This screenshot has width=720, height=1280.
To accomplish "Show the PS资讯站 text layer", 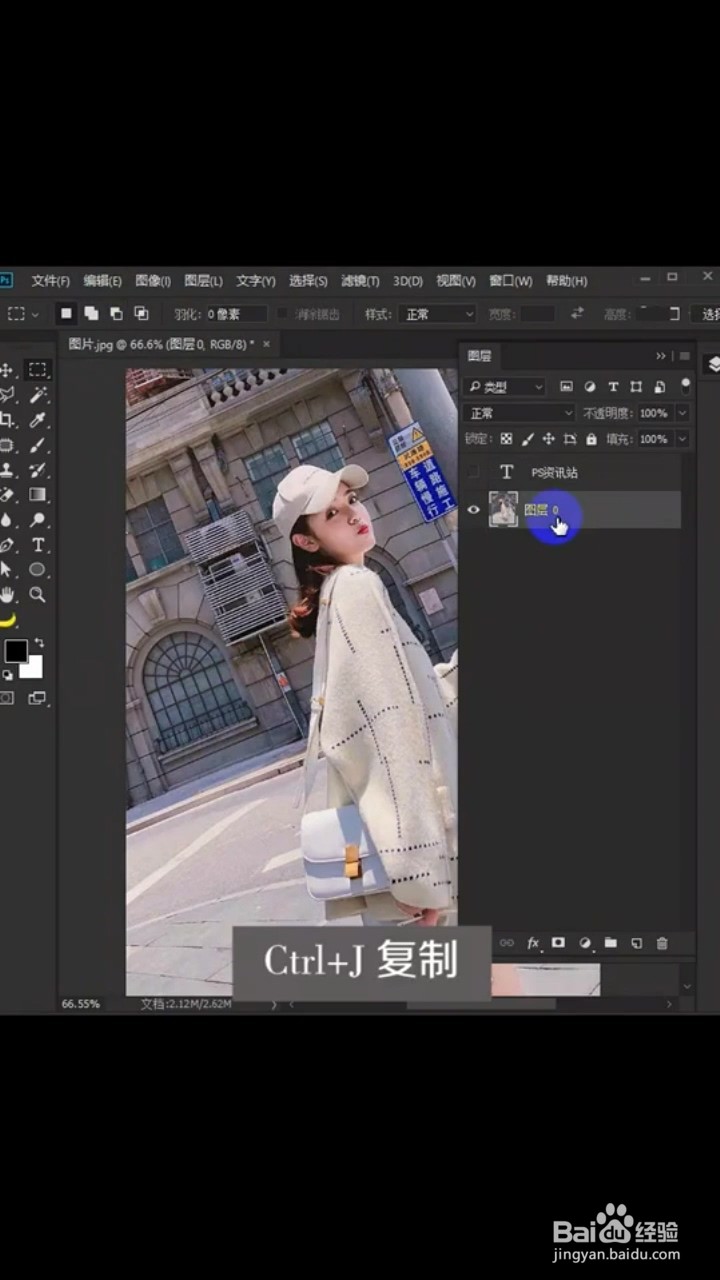I will point(474,472).
